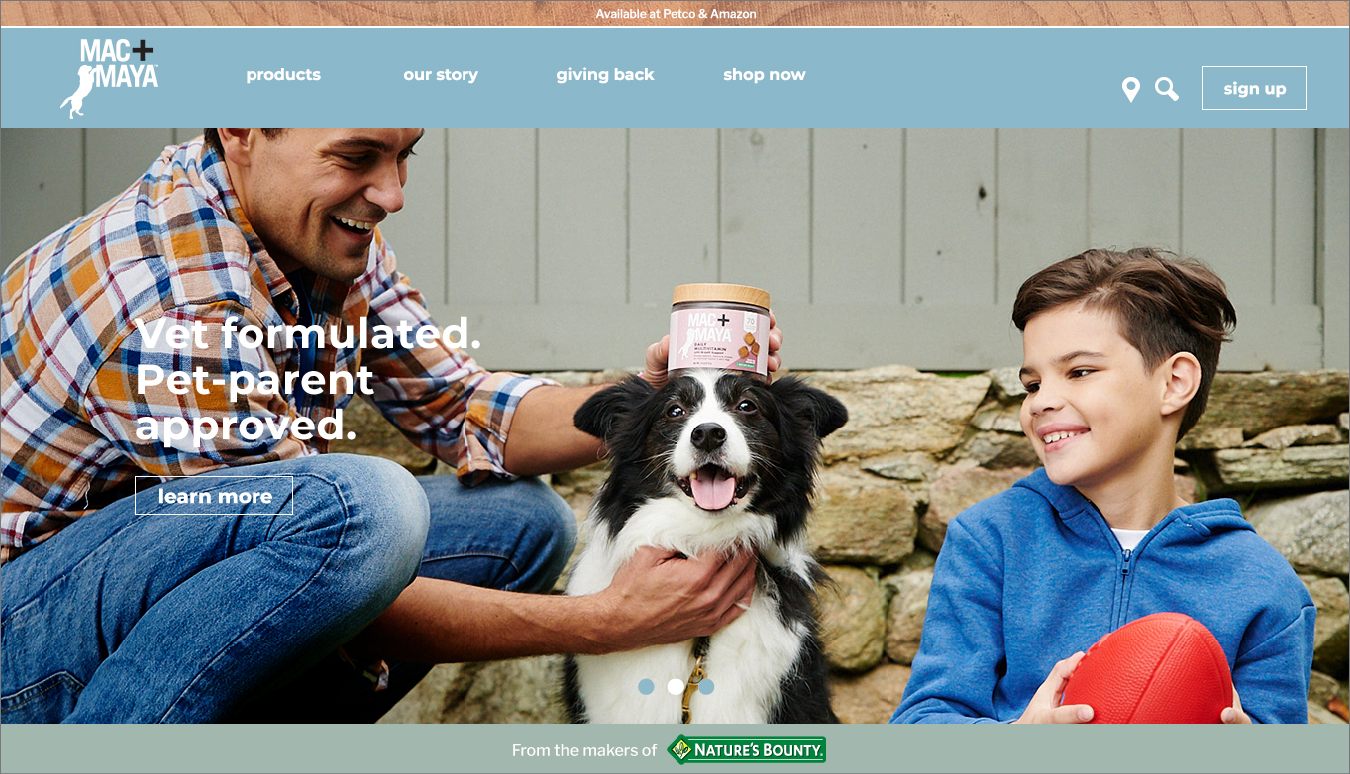Click the sign up button
Viewport: 1350px width, 774px height.
click(1254, 88)
